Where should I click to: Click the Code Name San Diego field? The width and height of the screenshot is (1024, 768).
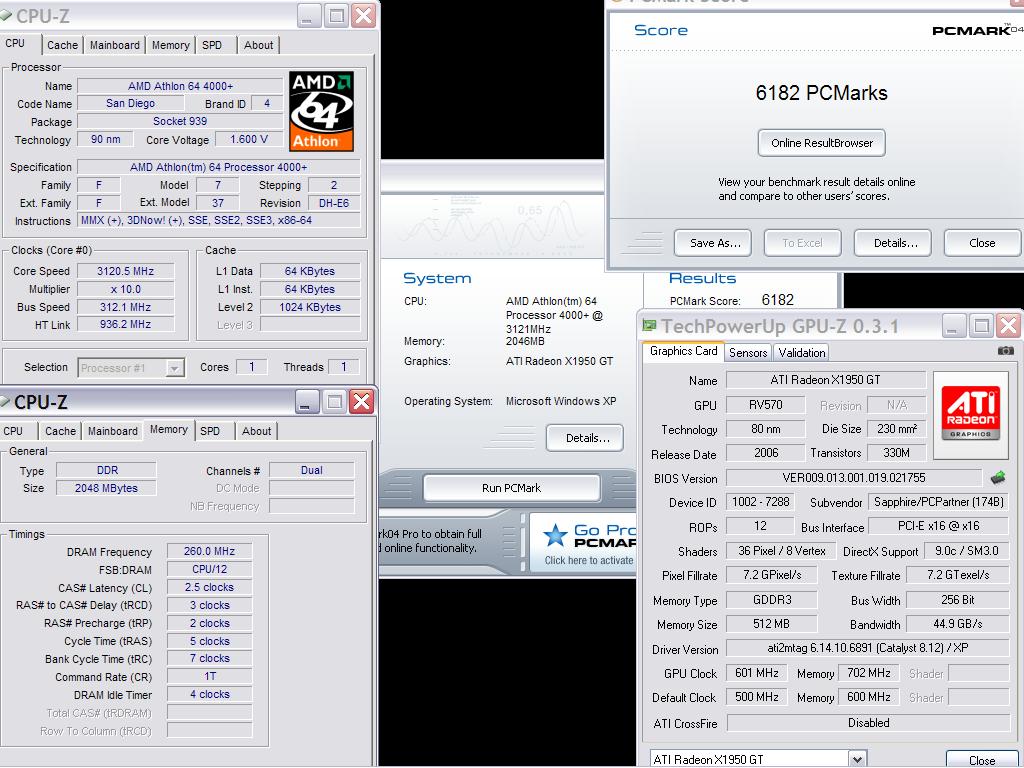[x=131, y=104]
